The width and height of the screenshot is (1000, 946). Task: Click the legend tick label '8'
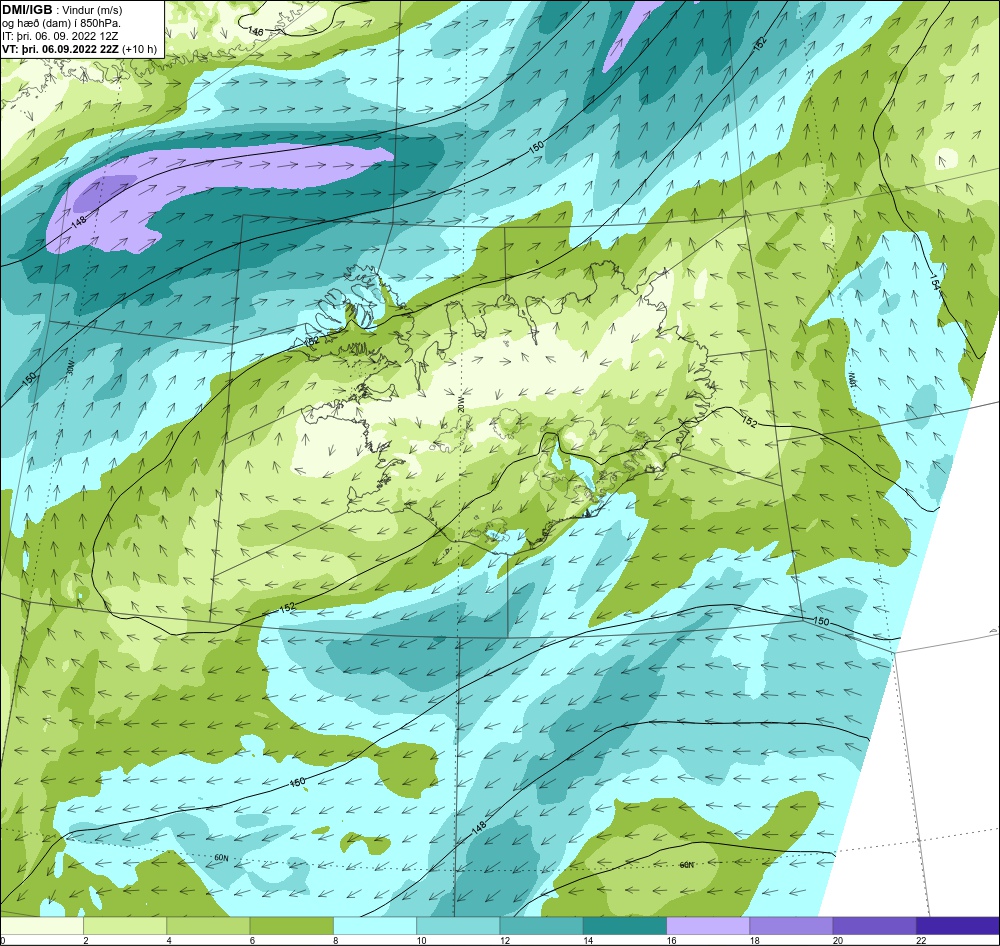[335, 940]
